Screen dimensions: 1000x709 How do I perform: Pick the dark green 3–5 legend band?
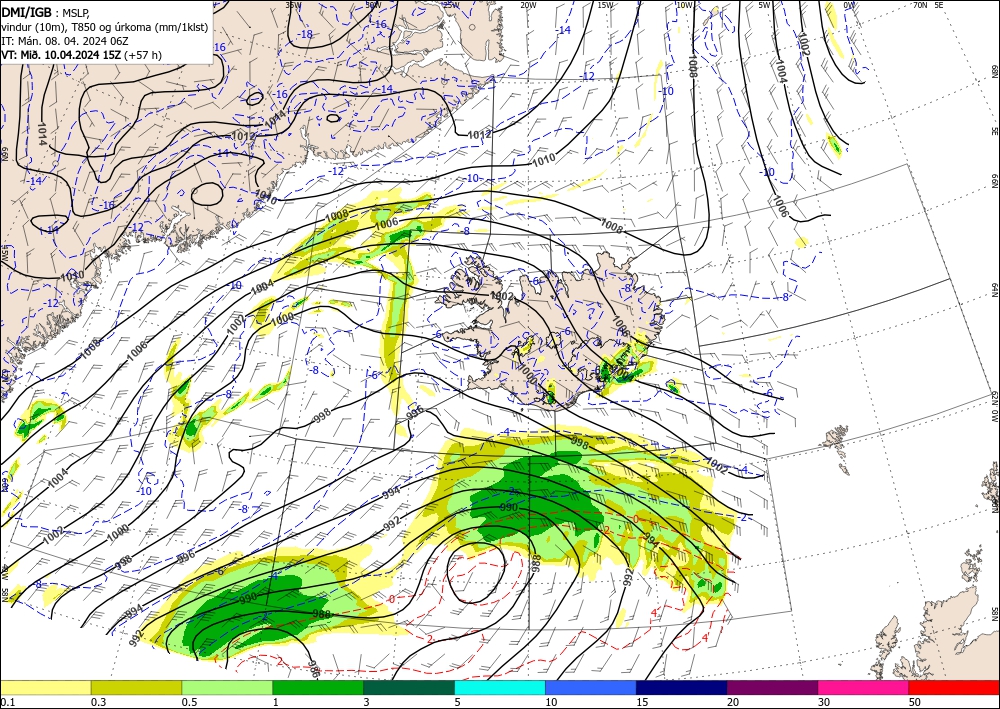[409, 687]
